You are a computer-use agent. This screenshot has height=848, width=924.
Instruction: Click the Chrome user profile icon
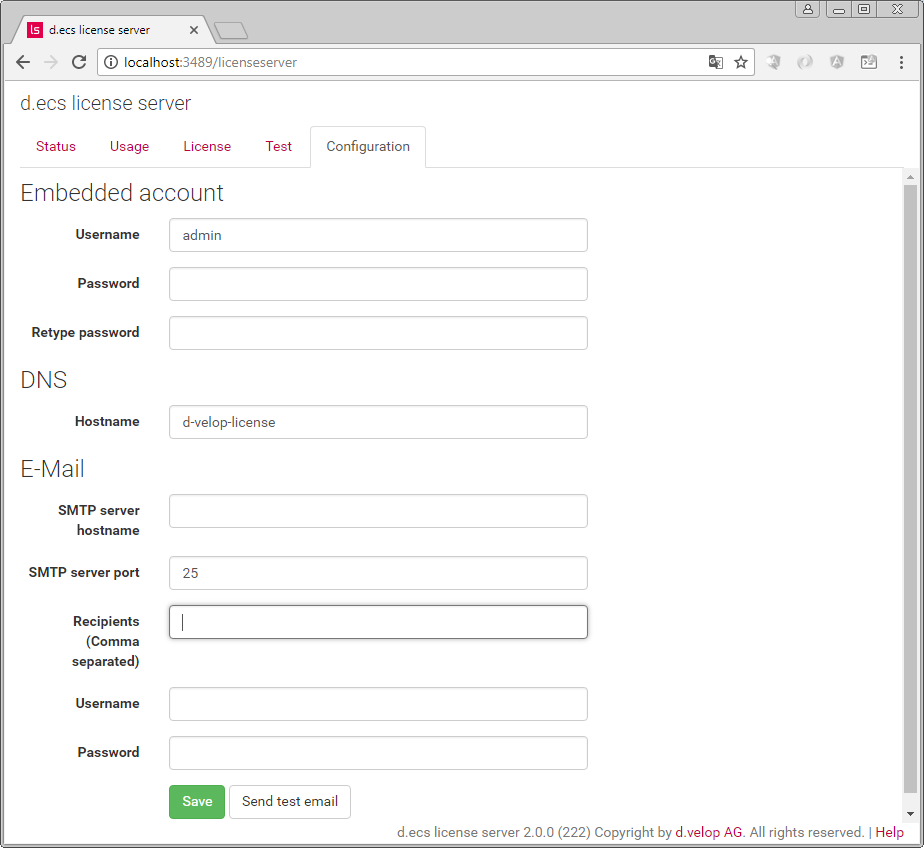[807, 9]
